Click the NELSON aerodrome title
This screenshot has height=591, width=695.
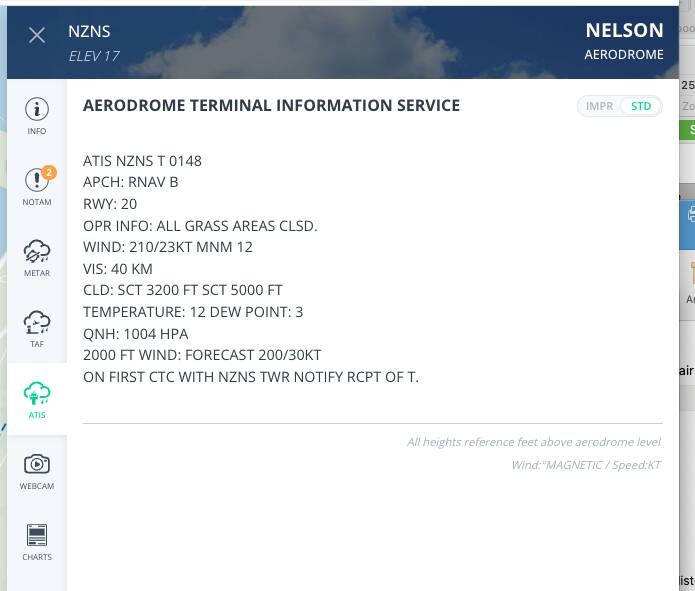tap(624, 31)
